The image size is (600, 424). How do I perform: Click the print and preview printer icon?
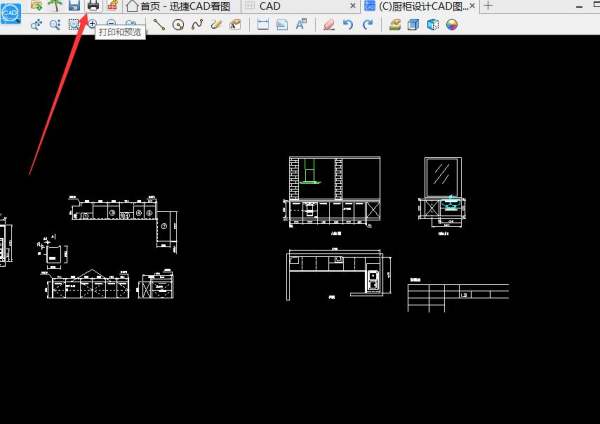(93, 6)
